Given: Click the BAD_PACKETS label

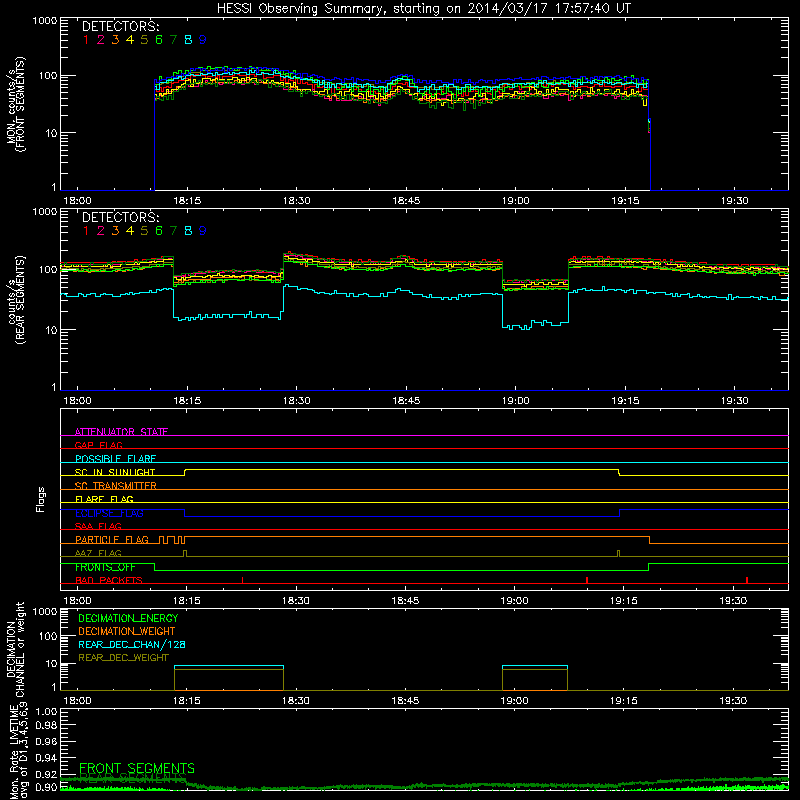Looking at the screenshot, I should [109, 580].
